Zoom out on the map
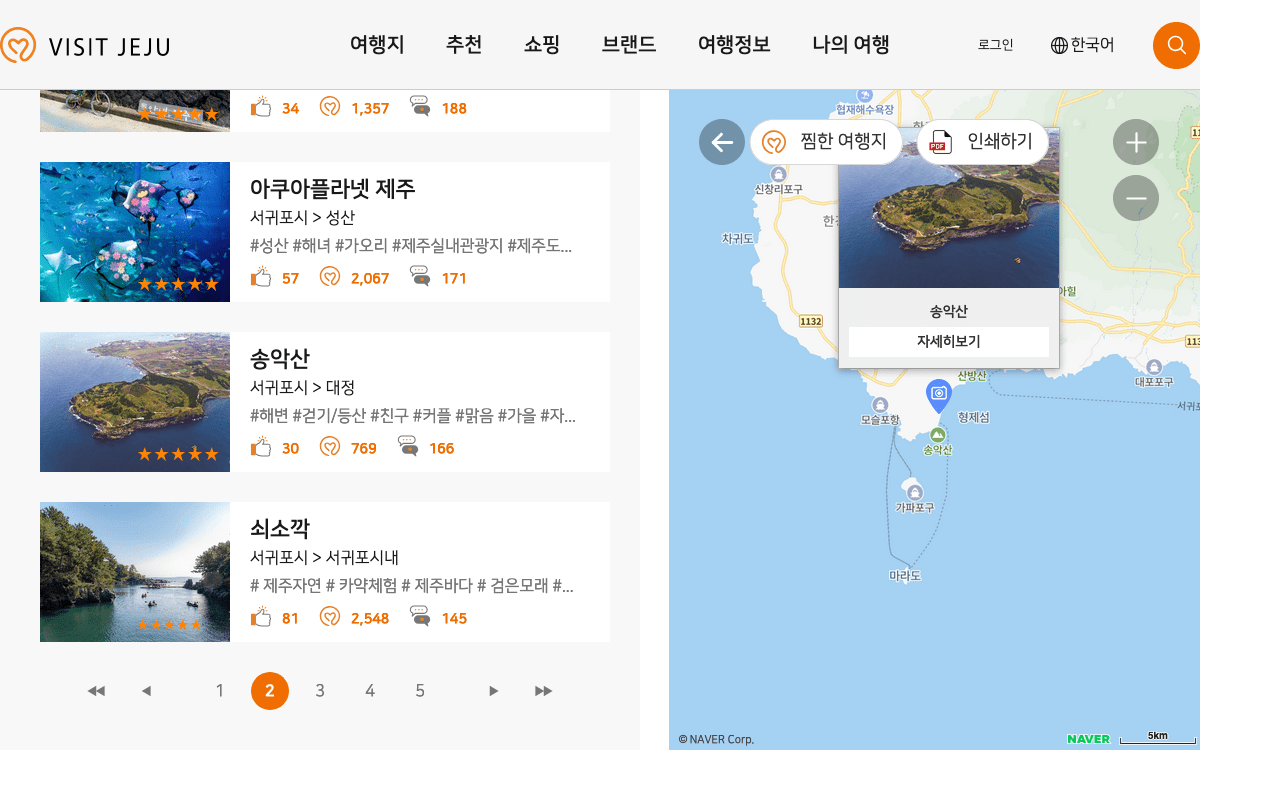Image resolution: width=1280 pixels, height=800 pixels. pos(1136,198)
